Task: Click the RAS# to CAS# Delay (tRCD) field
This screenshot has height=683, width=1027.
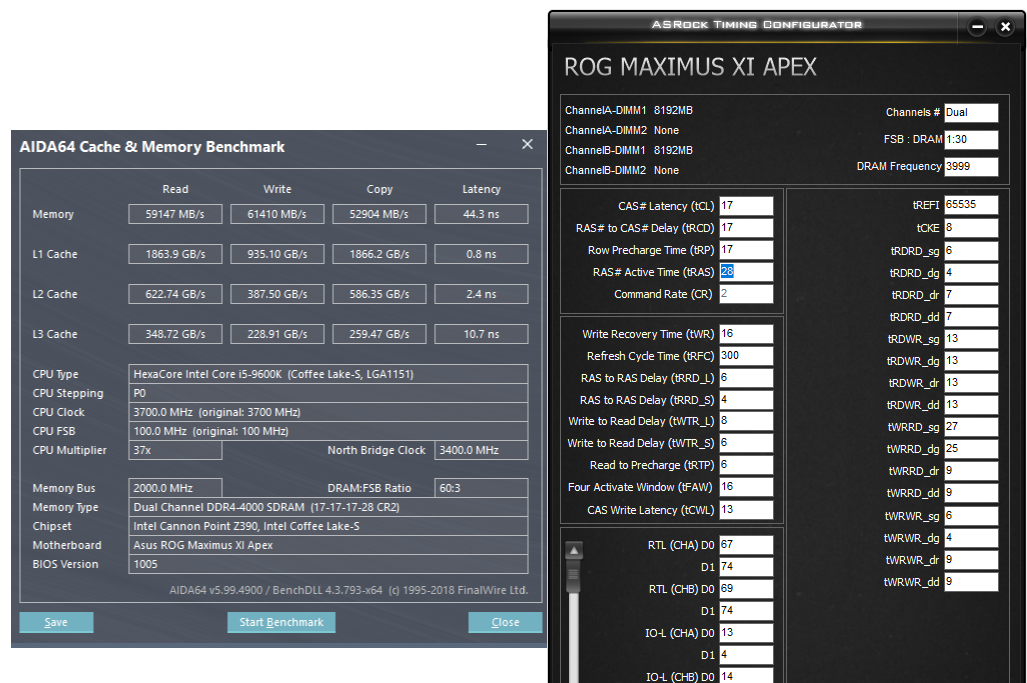Action: click(746, 228)
